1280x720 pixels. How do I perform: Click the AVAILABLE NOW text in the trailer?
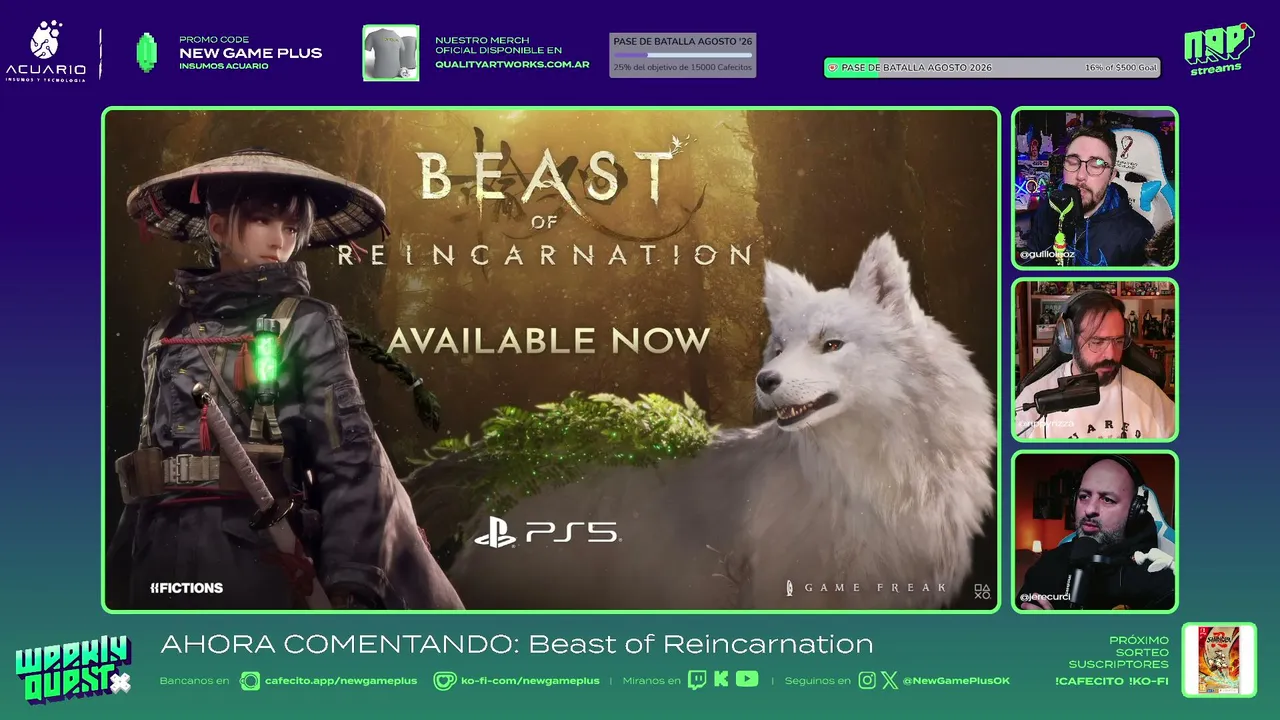(x=549, y=340)
